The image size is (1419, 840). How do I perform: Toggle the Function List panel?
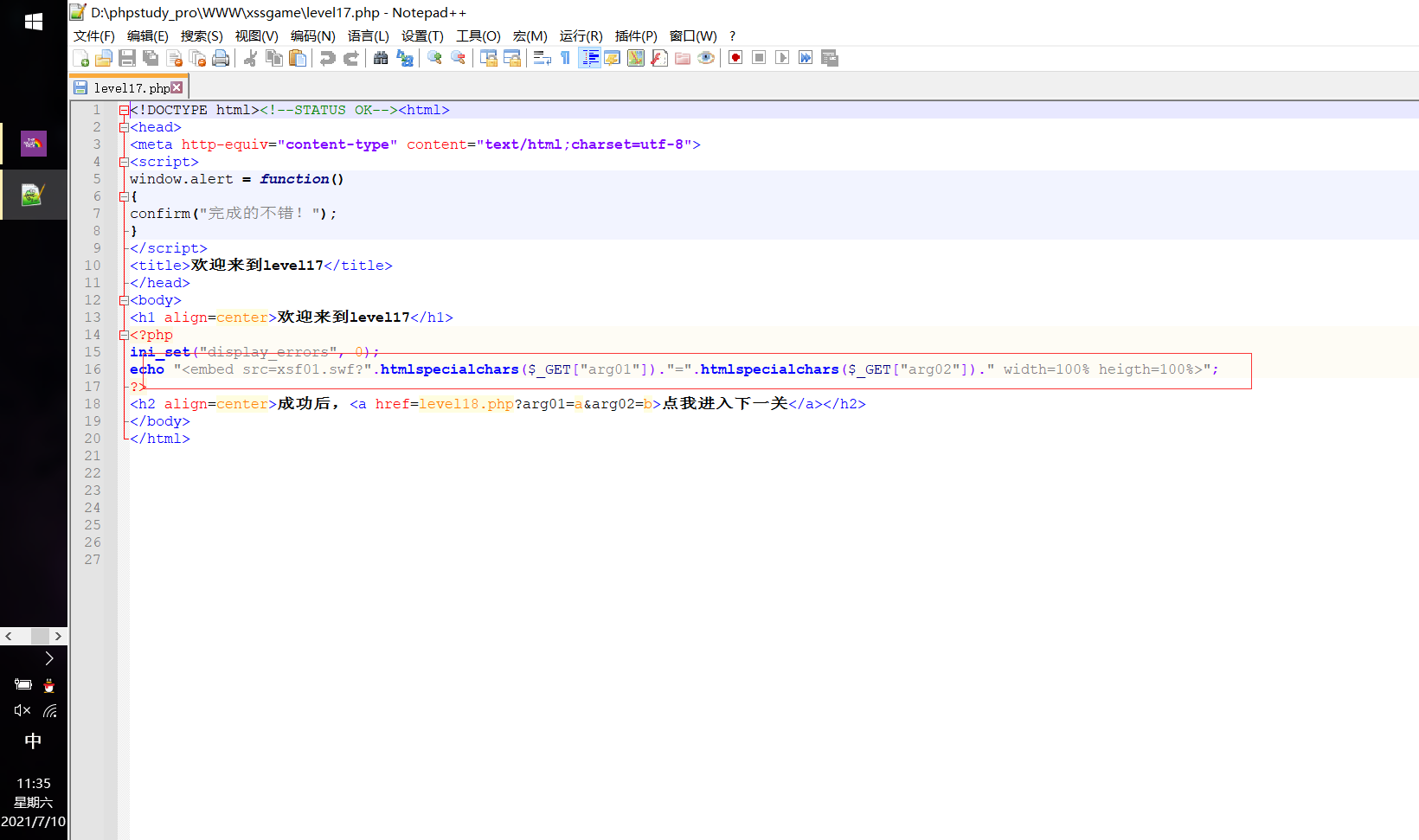click(659, 58)
